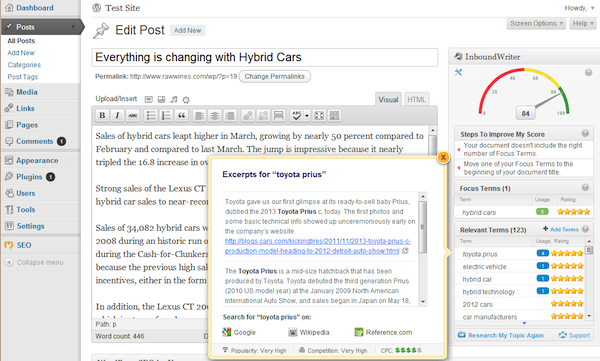Apply blockquote formatting
The image size is (600, 361).
(x=181, y=116)
